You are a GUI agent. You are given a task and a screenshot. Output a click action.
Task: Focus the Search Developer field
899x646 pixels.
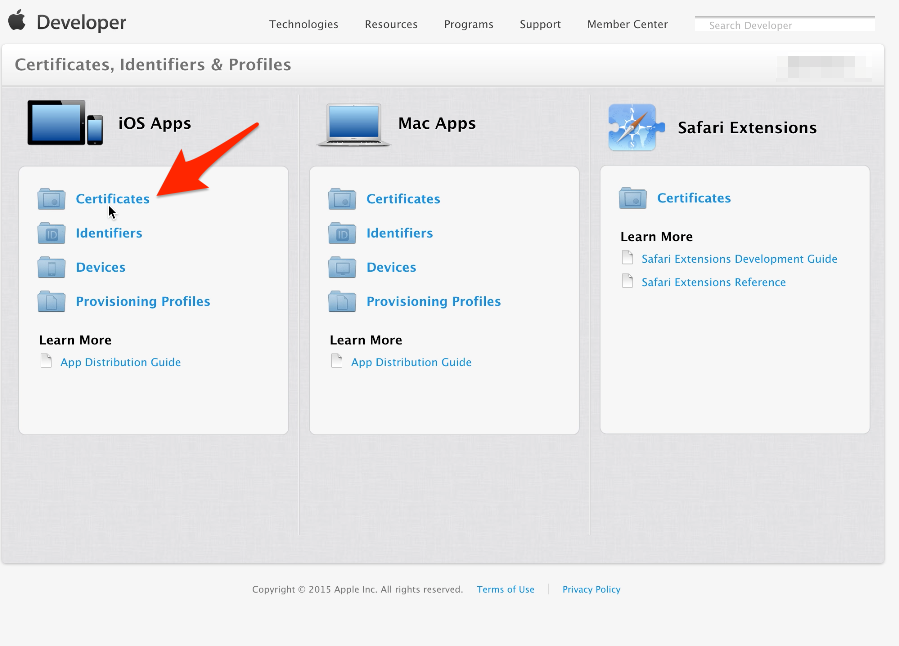[784, 25]
